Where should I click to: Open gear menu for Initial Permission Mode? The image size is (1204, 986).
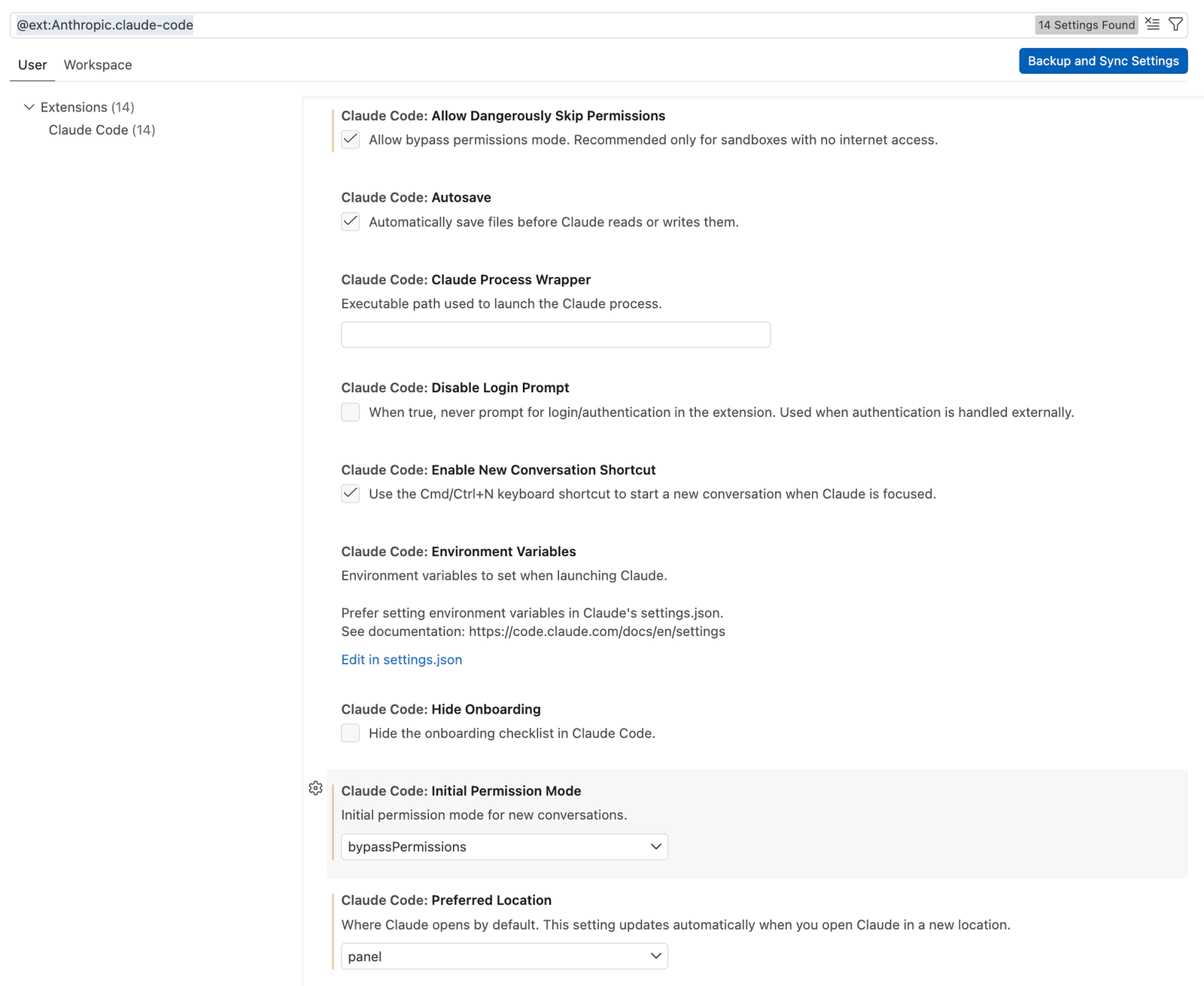point(315,788)
